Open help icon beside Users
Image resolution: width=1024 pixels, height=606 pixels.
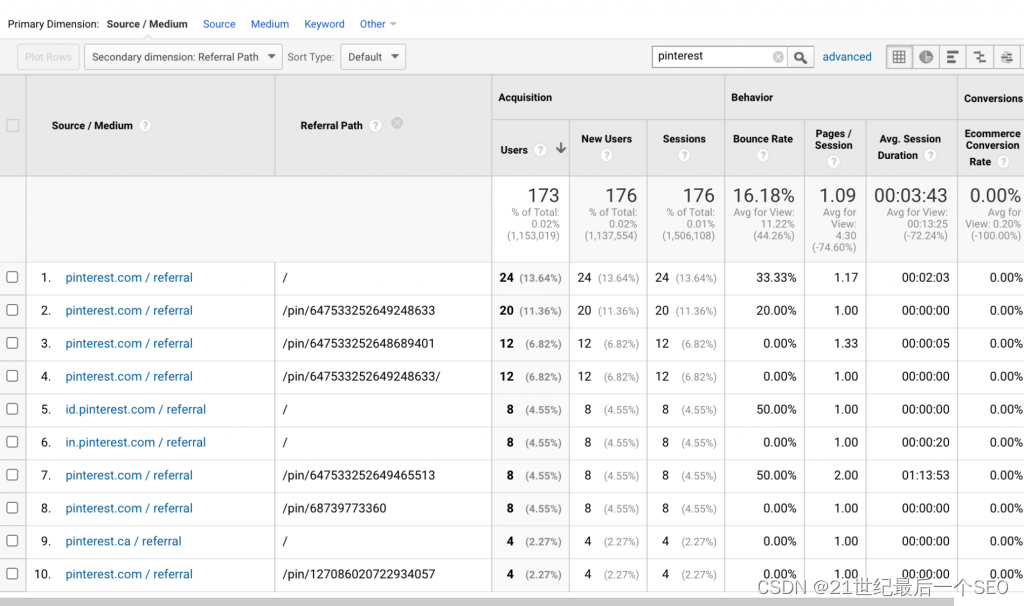[539, 150]
